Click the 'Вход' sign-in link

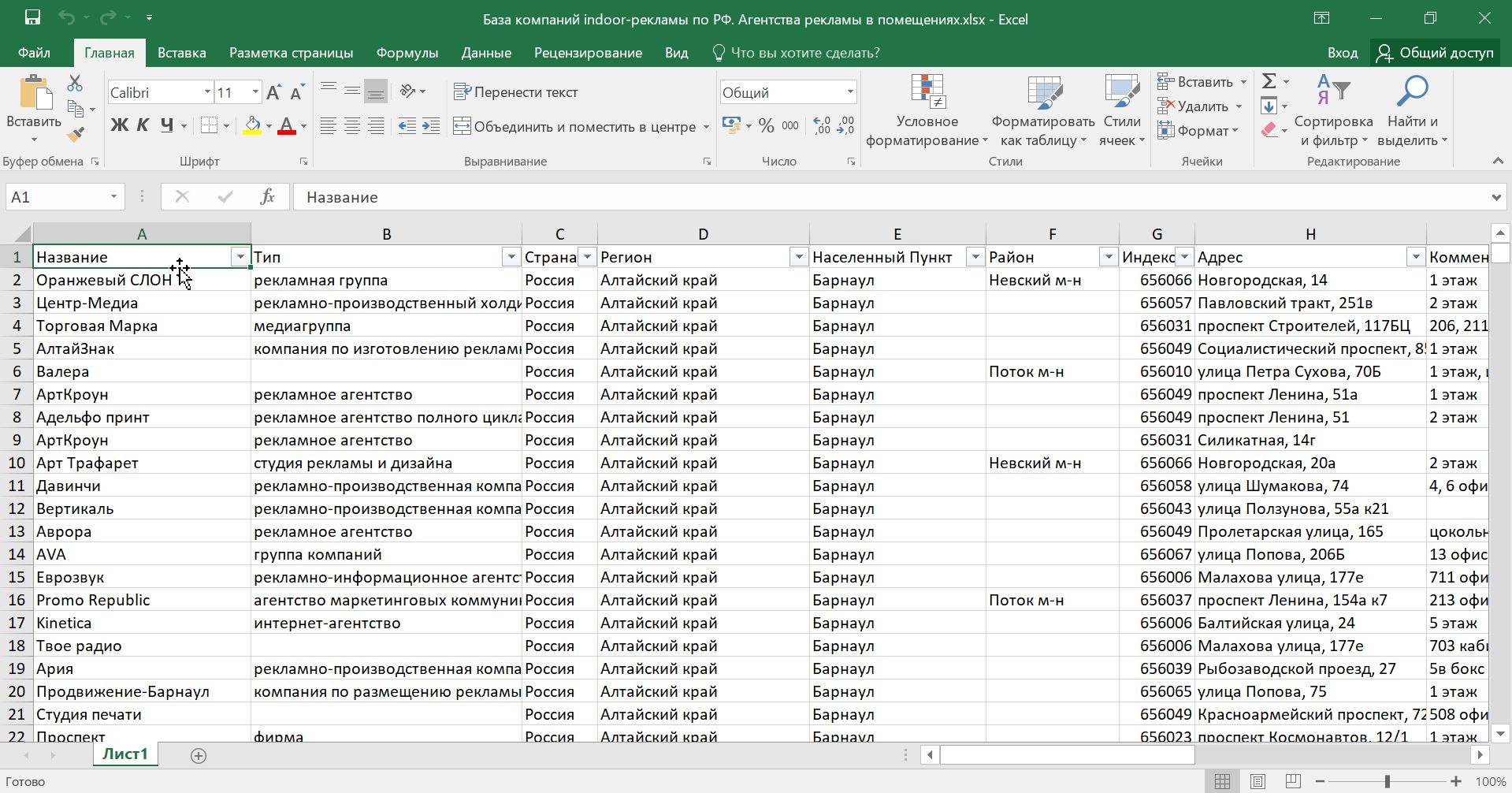[1342, 53]
